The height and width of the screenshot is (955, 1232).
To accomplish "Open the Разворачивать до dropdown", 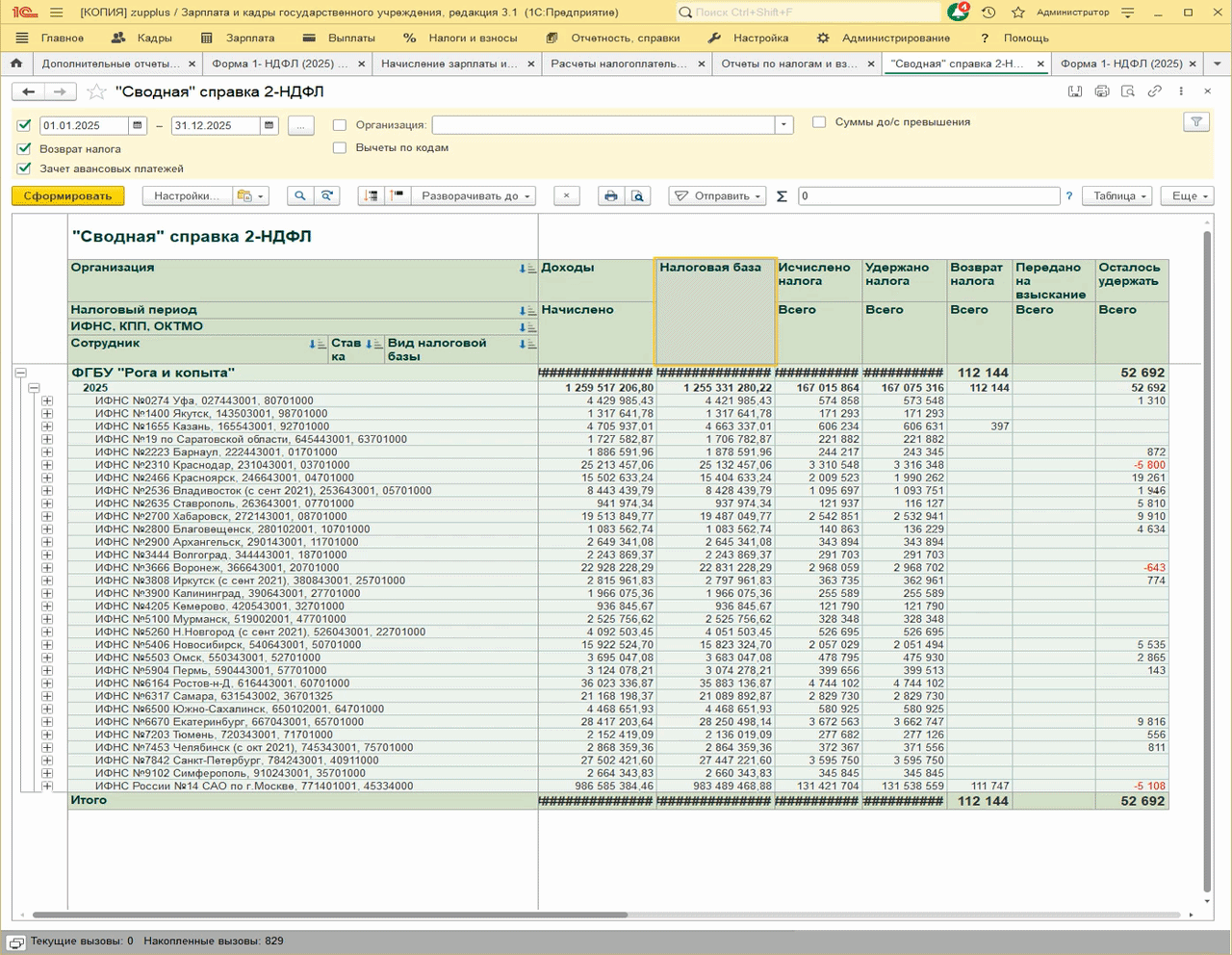I will coord(475,195).
